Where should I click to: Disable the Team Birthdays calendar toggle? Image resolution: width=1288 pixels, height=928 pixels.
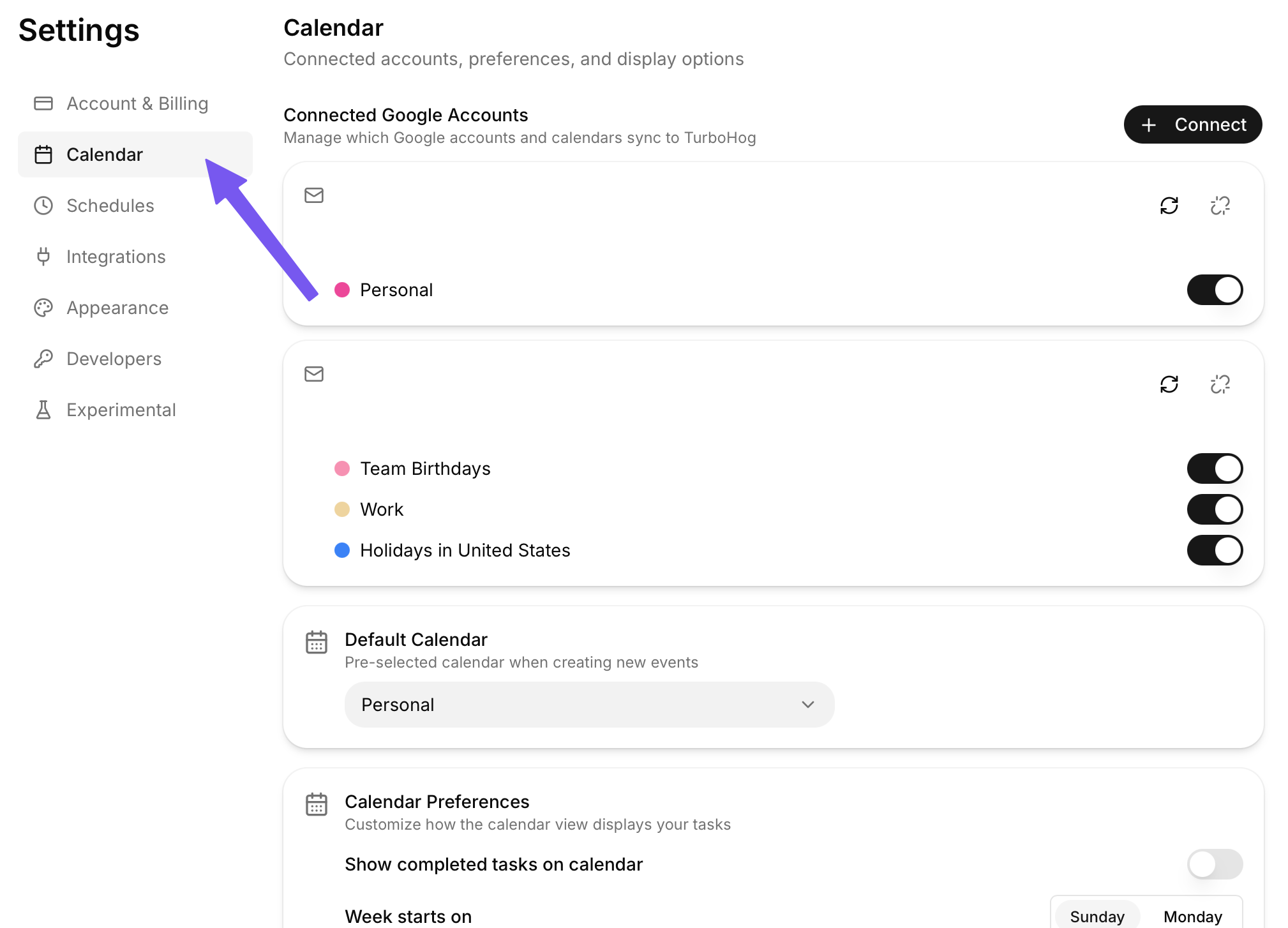1215,468
